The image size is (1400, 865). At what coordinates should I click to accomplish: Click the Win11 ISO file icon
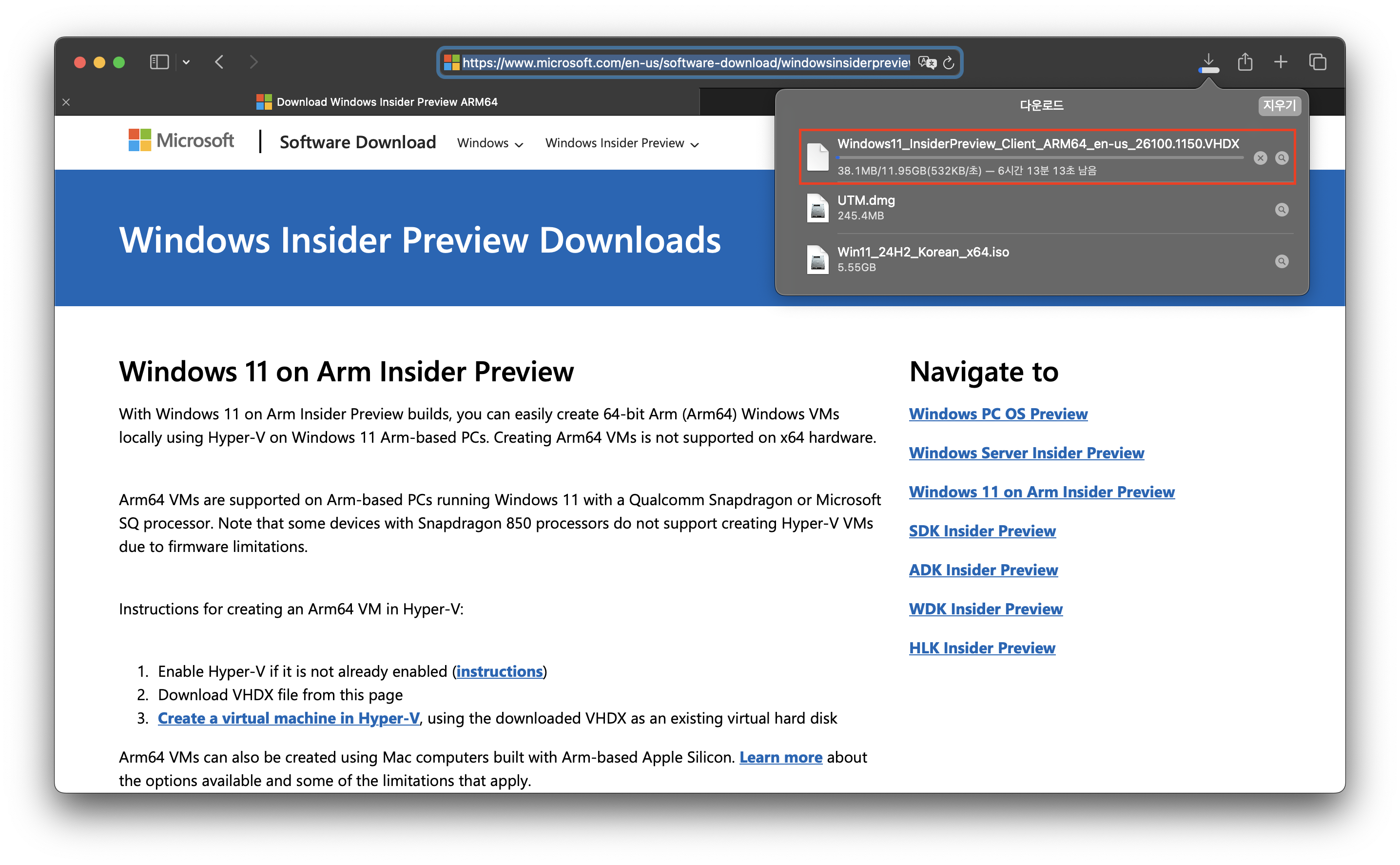817,260
